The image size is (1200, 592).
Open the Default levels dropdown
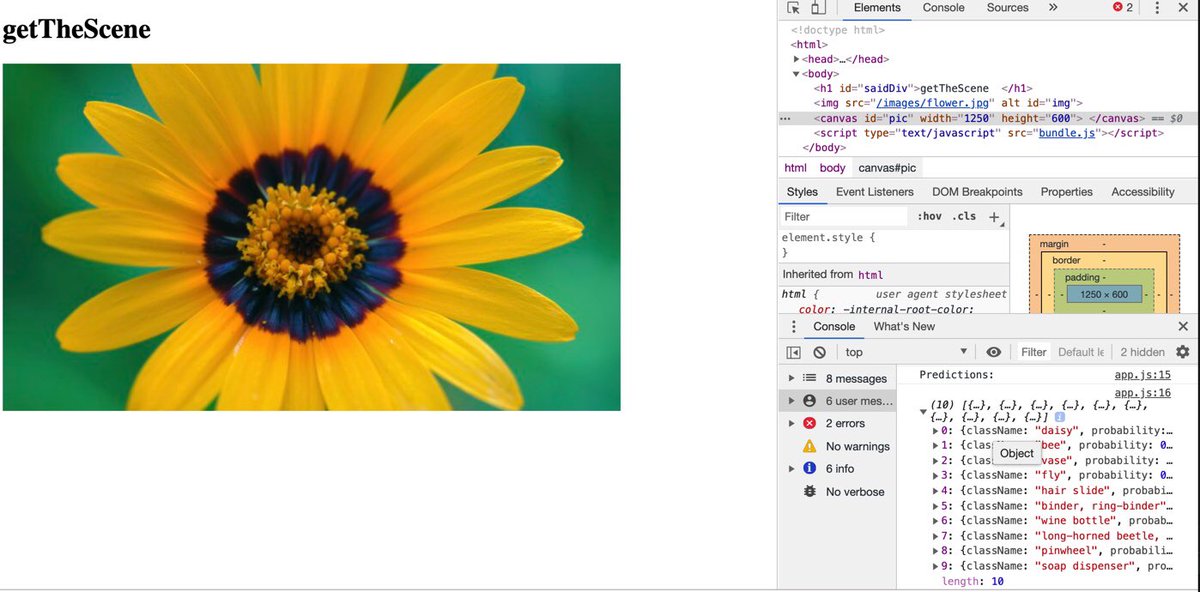(1081, 352)
